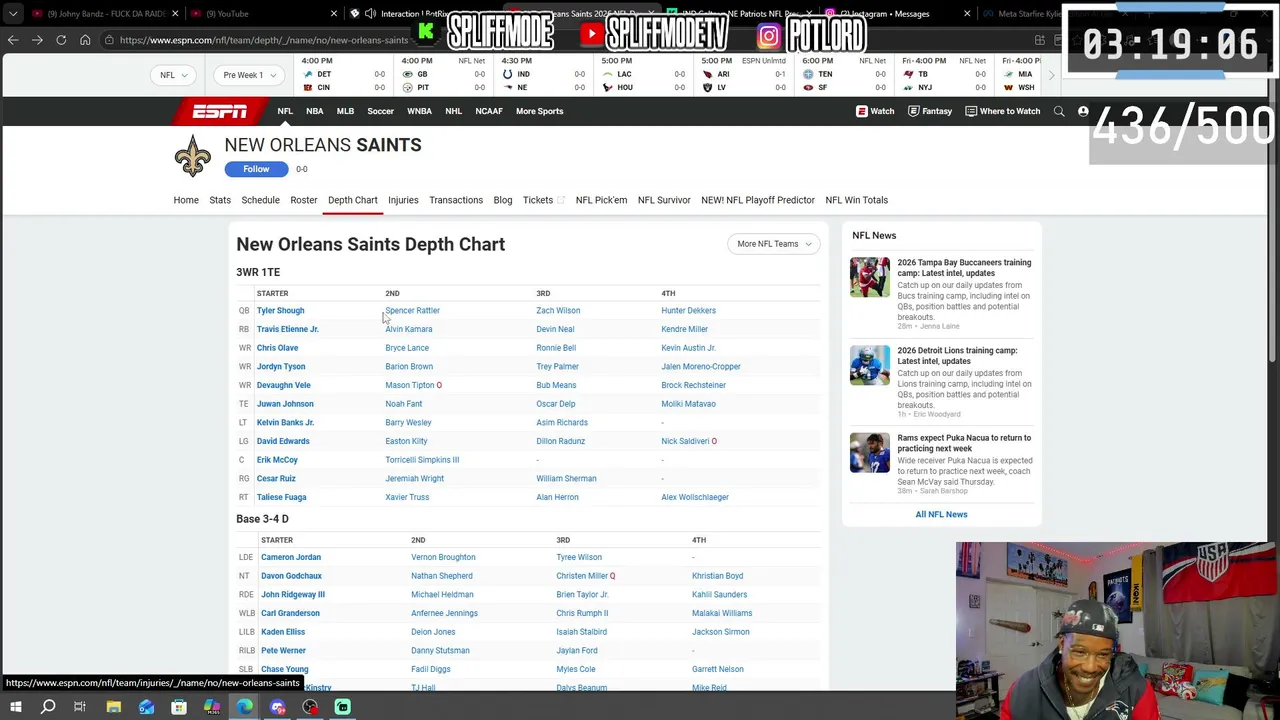Open File Explorer from the taskbar
Image resolution: width=1280 pixels, height=720 pixels.
pos(113,707)
